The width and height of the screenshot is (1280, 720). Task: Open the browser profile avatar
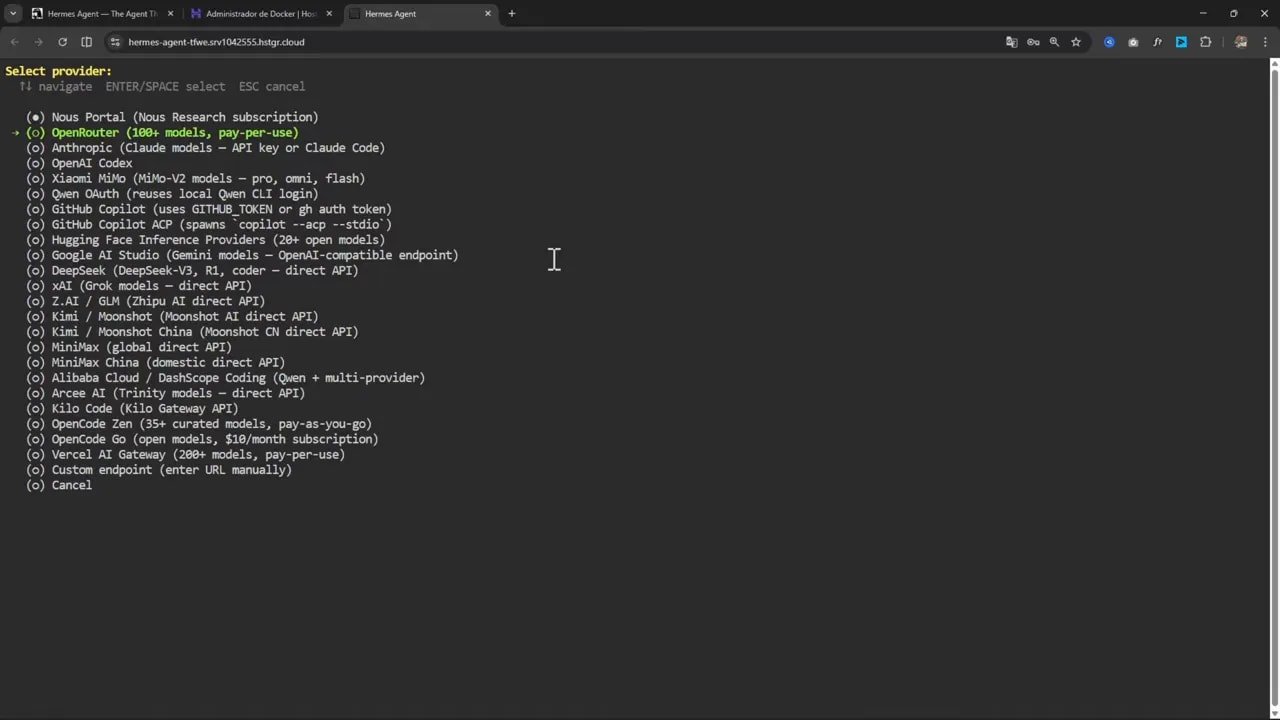[1241, 42]
